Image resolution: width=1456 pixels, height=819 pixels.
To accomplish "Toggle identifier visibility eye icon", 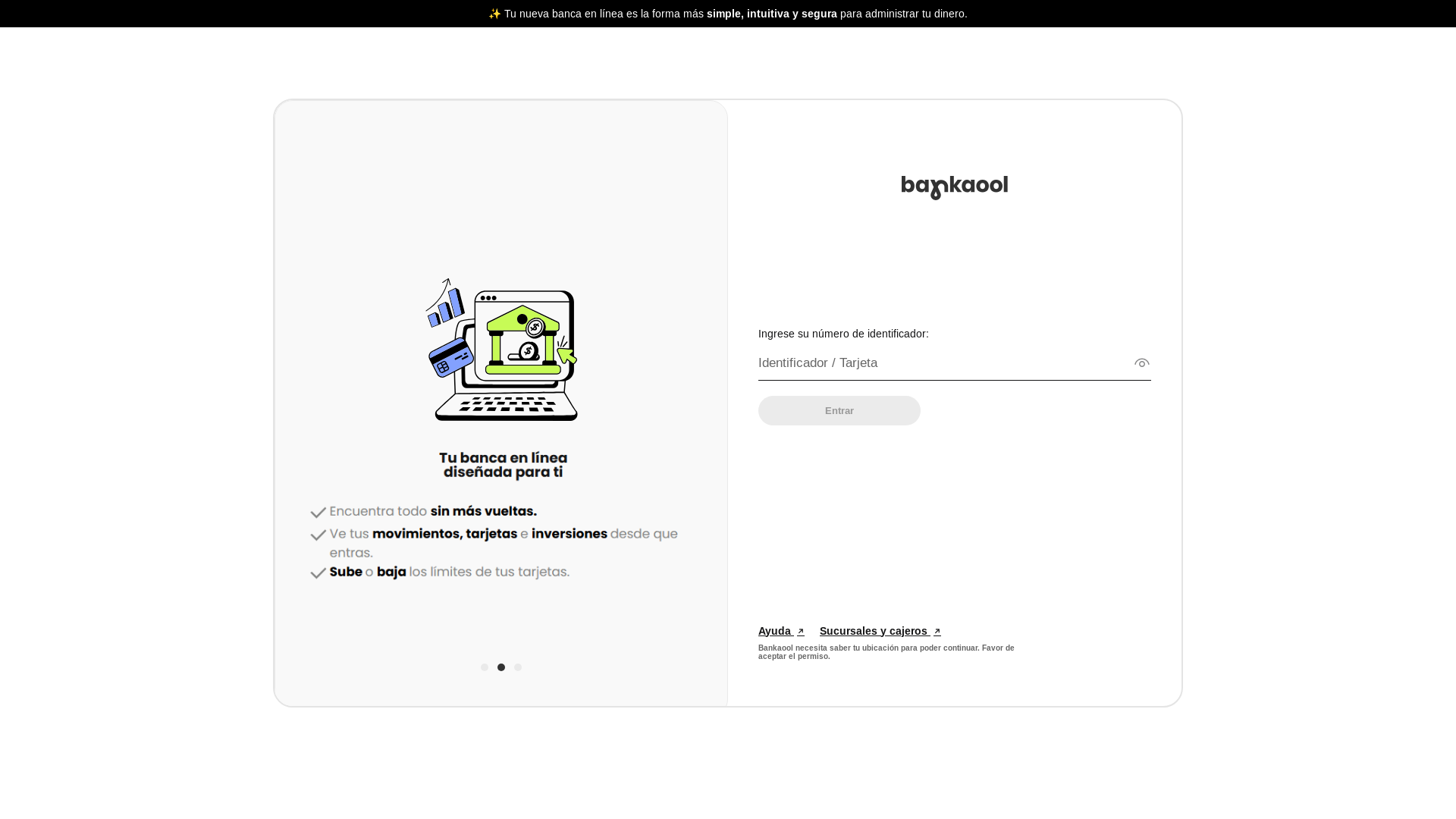I will pos(1141,363).
